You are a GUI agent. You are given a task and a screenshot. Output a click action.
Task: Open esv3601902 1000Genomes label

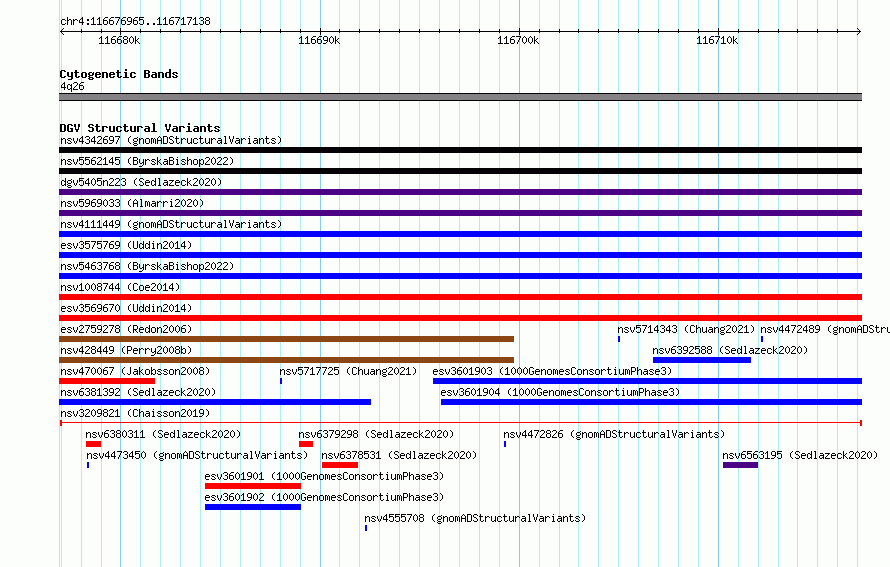(324, 497)
